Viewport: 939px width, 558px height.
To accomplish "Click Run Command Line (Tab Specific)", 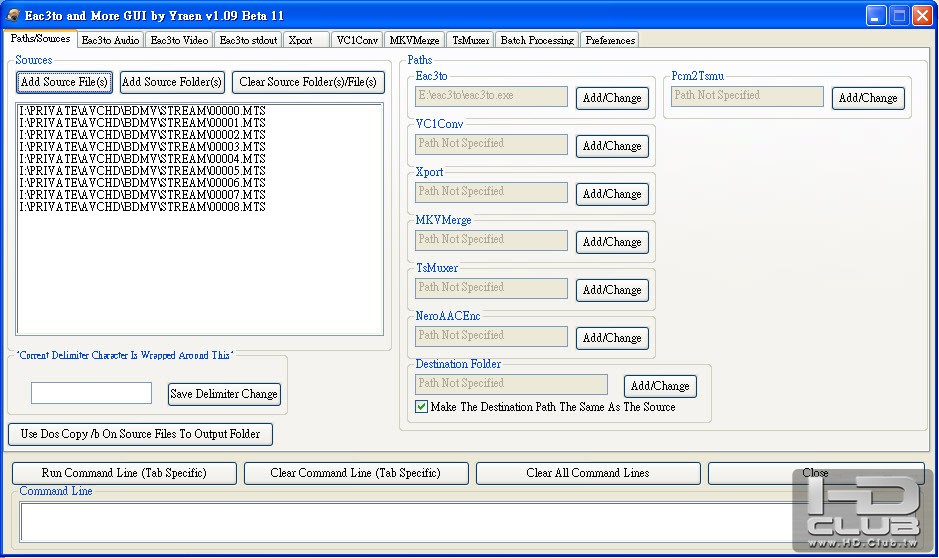I will click(124, 473).
